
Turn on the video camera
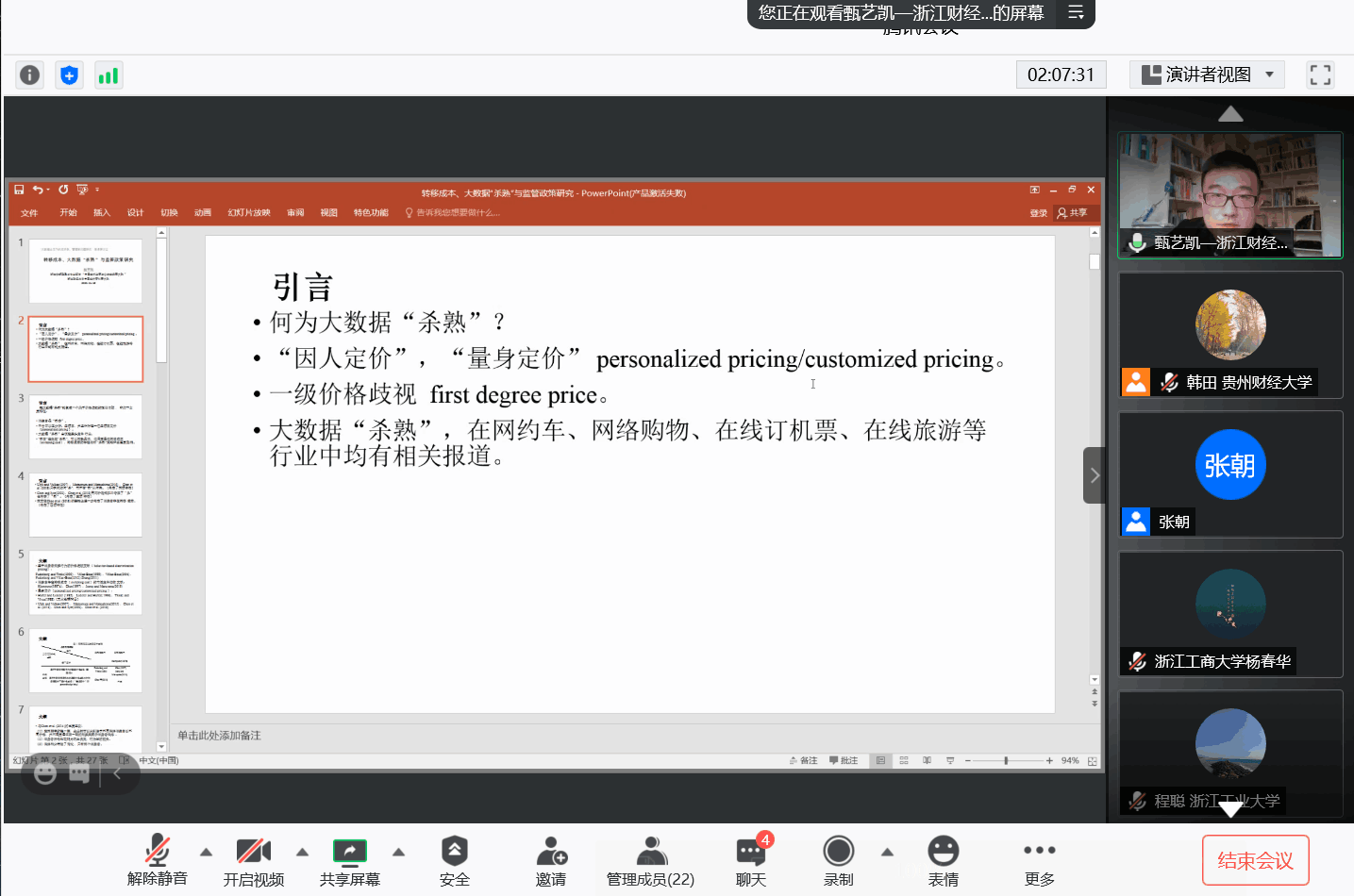point(253,859)
